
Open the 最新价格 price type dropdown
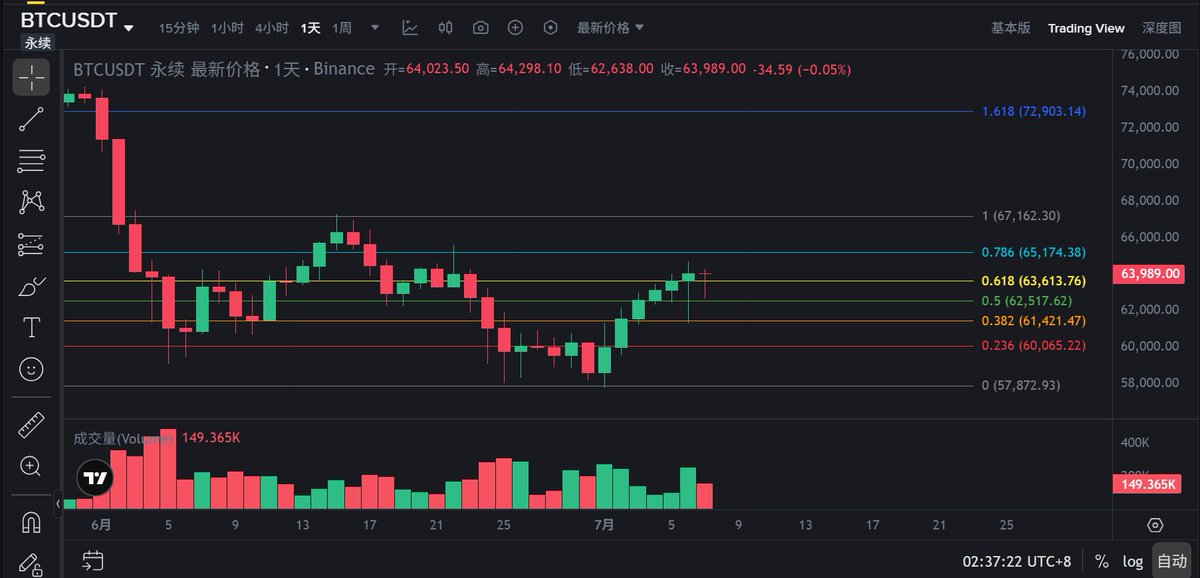point(610,27)
